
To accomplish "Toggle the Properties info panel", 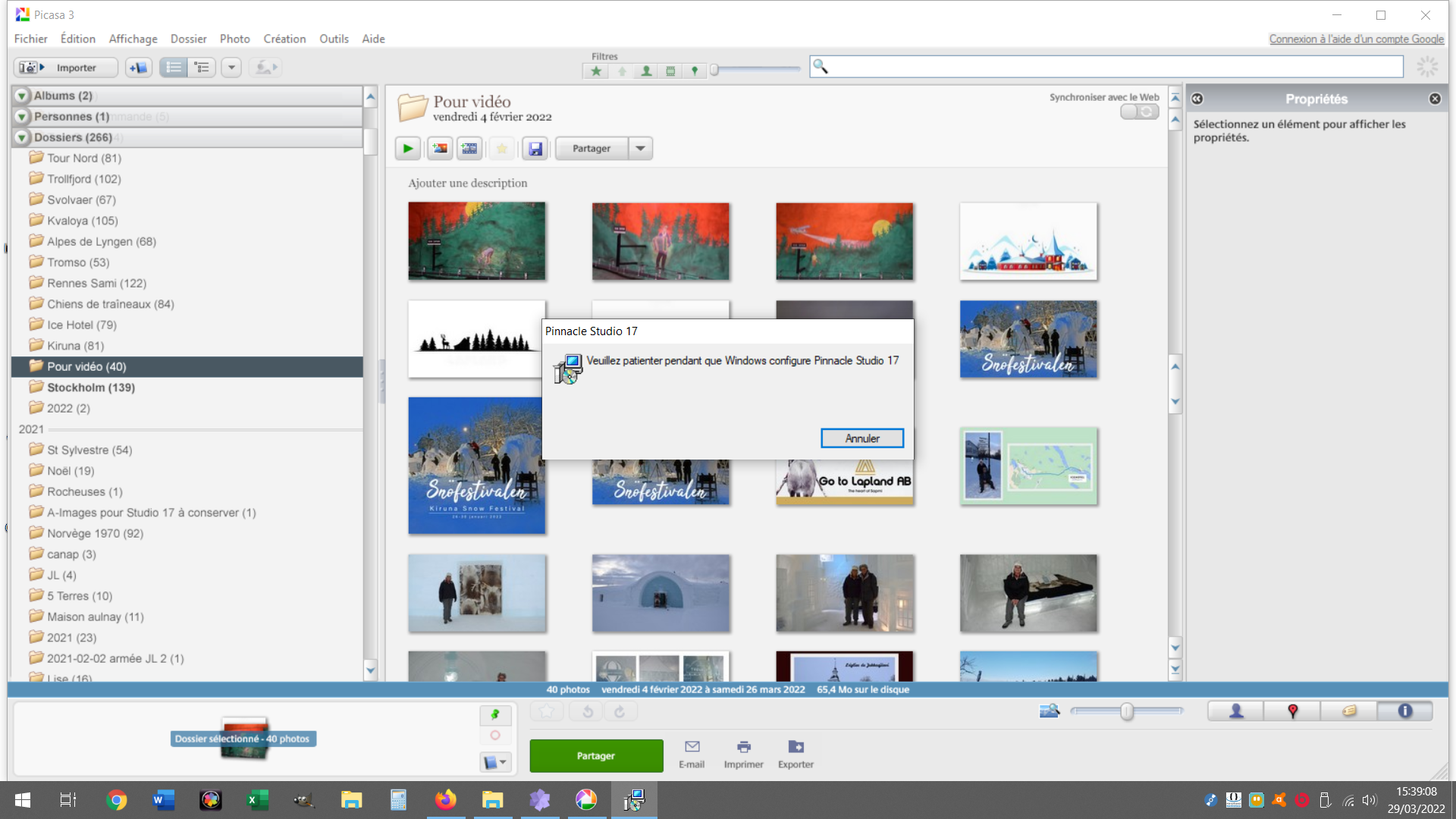I will coord(1405,711).
